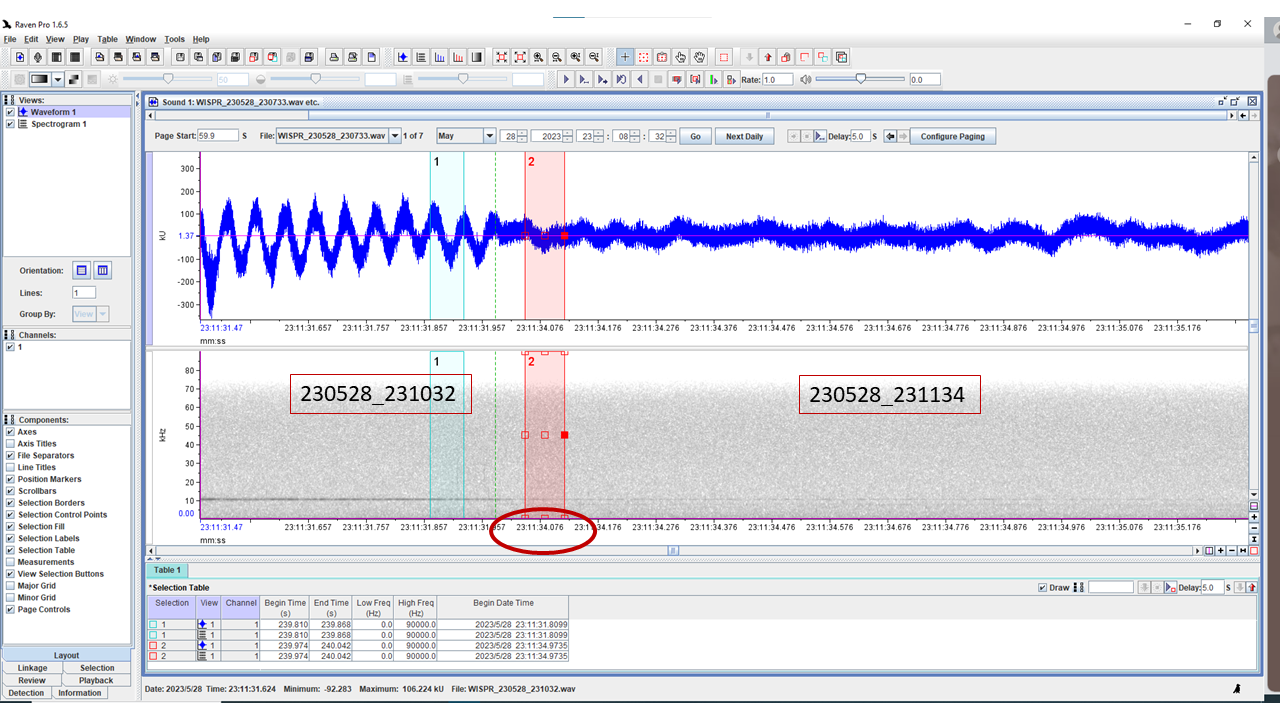Click the previous page black left arrow
Viewport: 1280px width, 720px height.
(x=890, y=136)
